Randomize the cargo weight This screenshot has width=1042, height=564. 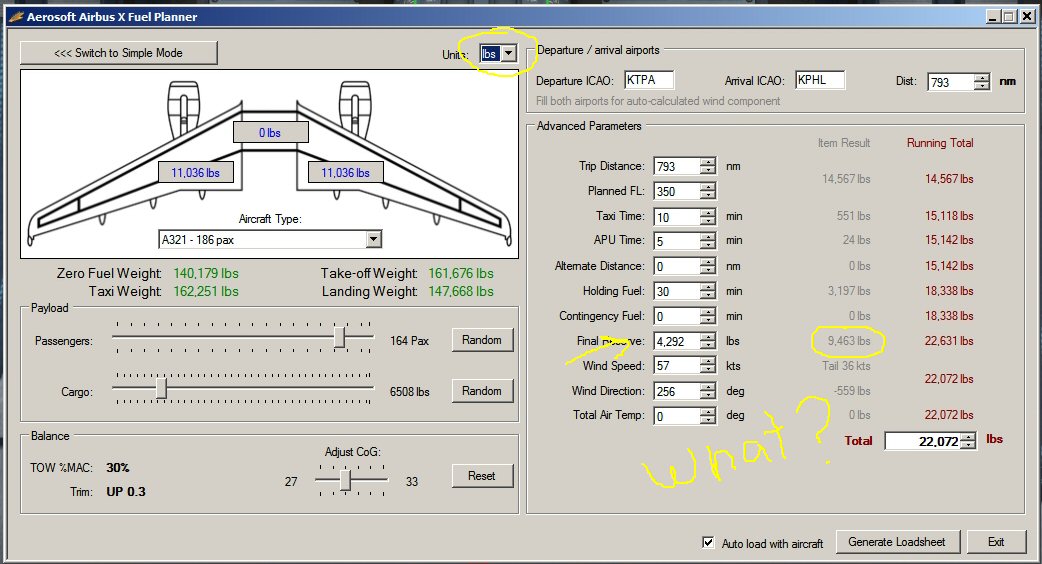coord(482,391)
